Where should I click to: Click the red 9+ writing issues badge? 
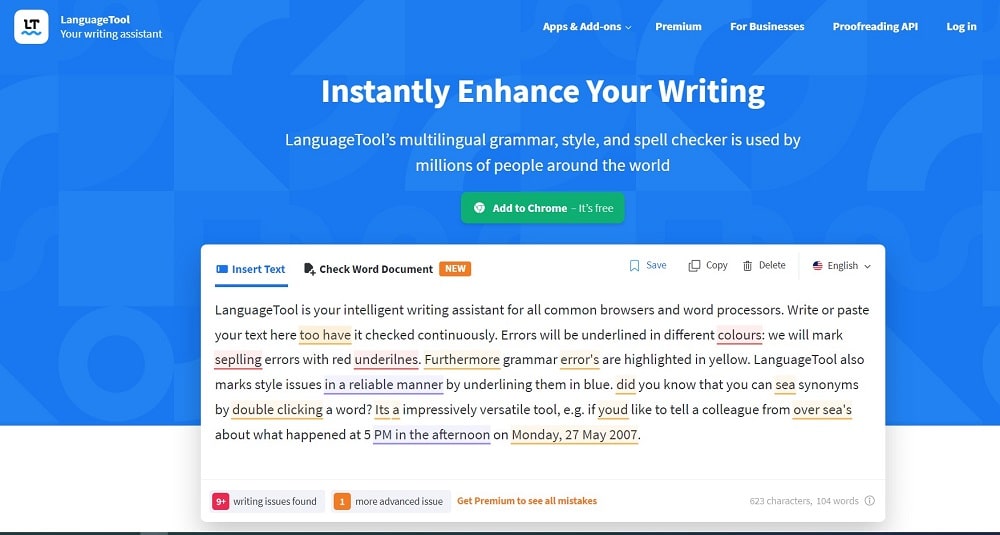click(x=221, y=501)
